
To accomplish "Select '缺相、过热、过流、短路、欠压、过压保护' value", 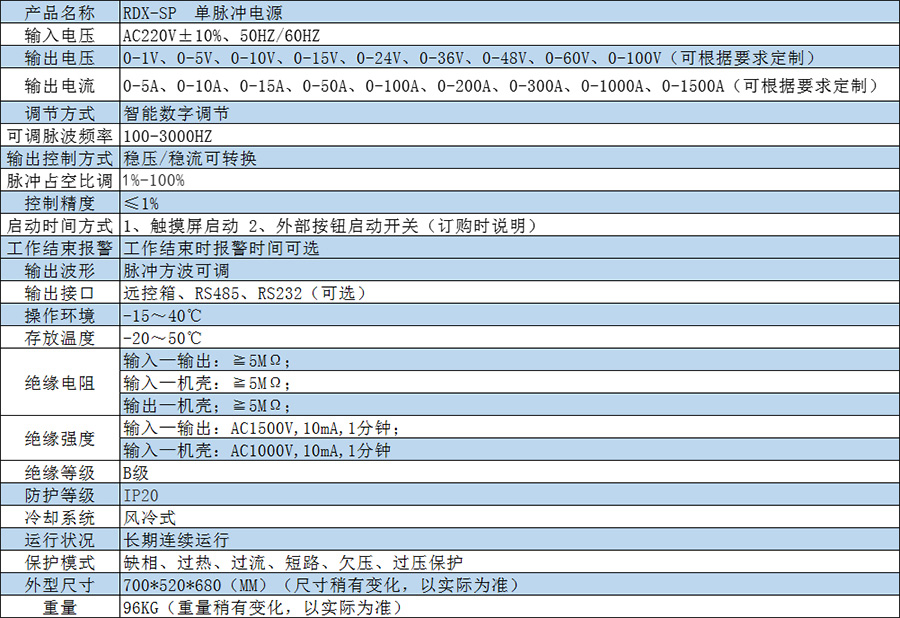I will 293,562.
